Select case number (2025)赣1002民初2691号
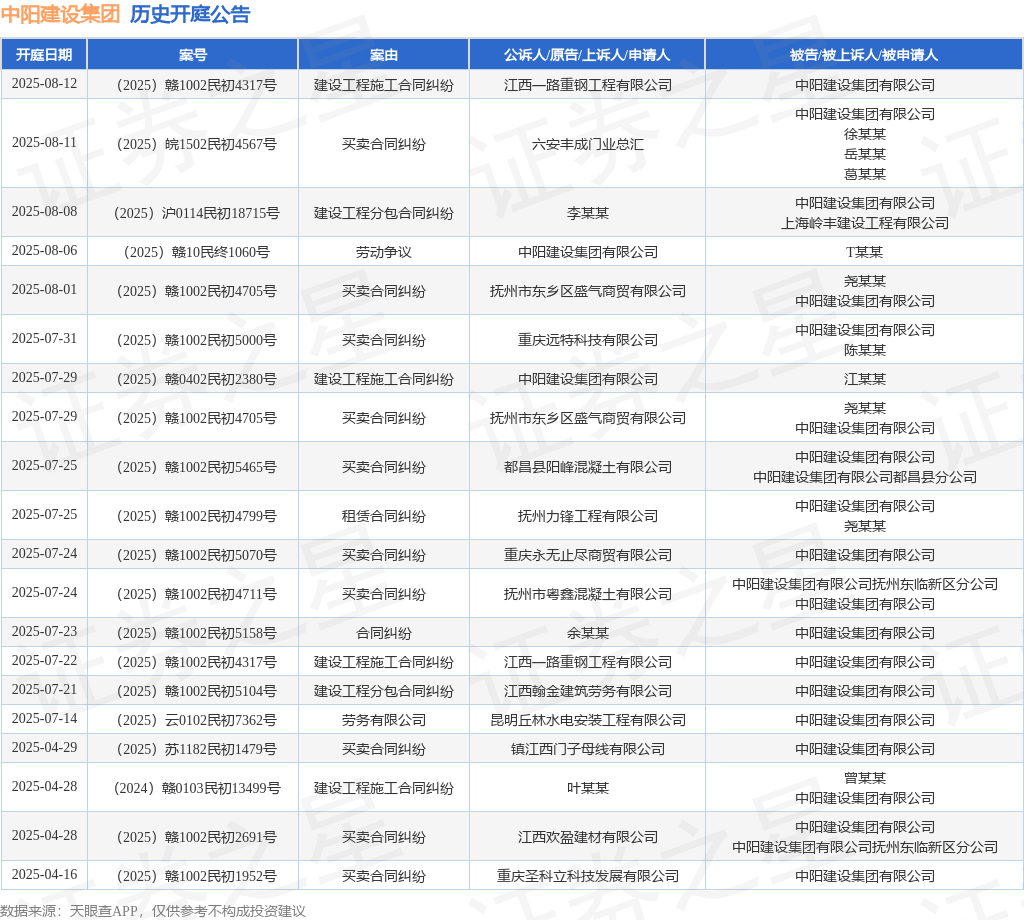This screenshot has width=1024, height=920. [197, 837]
